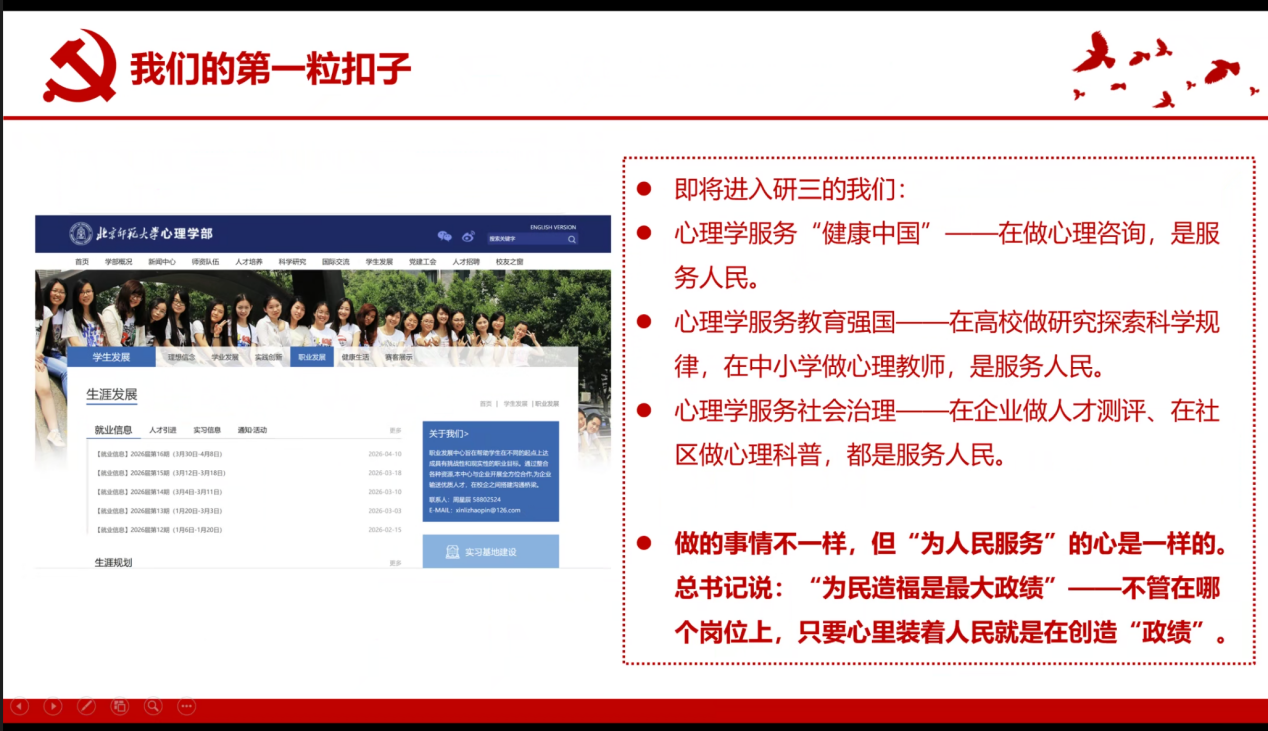The height and width of the screenshot is (731, 1268).
Task: Open the 科学研究 navigation item
Action: click(x=292, y=262)
